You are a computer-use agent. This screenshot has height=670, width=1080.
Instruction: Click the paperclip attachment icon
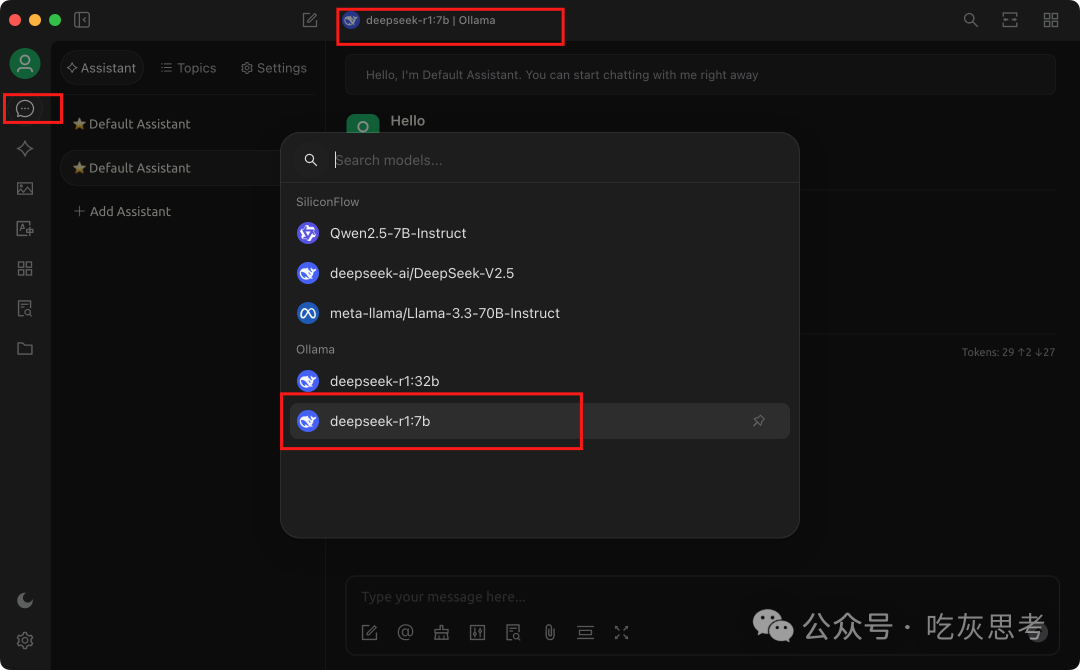[550, 632]
